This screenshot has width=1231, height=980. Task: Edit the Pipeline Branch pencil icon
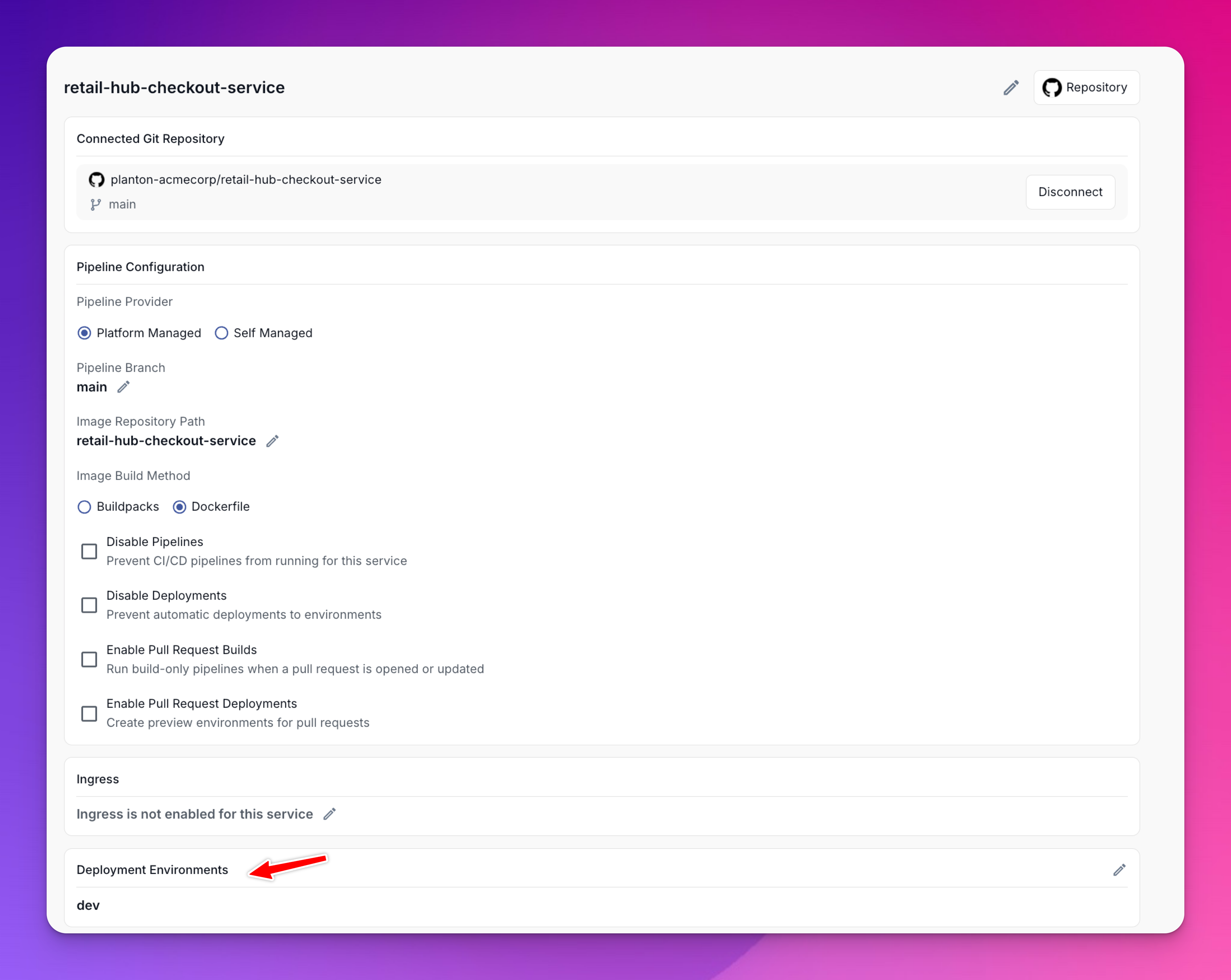[123, 387]
